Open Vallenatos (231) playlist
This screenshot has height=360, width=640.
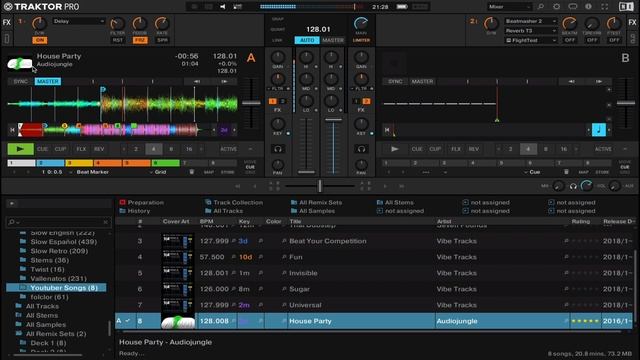[58, 278]
